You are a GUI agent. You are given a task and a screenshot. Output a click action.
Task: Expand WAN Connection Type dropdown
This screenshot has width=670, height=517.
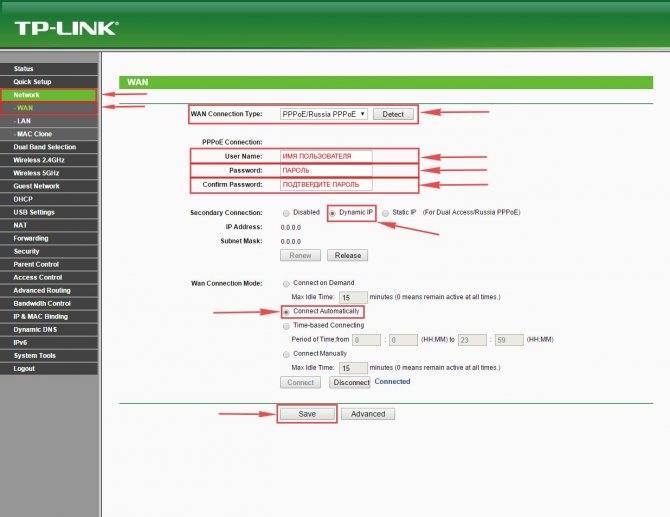tap(324, 114)
